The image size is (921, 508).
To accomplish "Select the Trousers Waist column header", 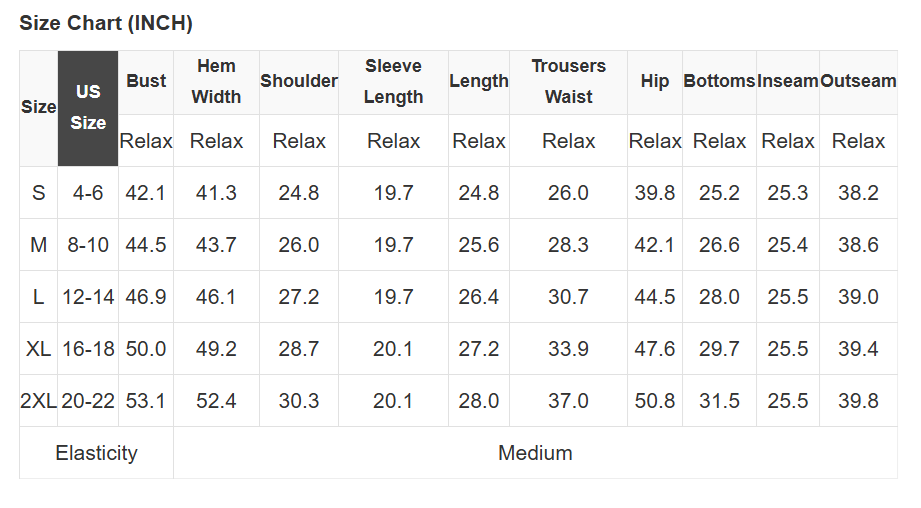I will coord(568,81).
